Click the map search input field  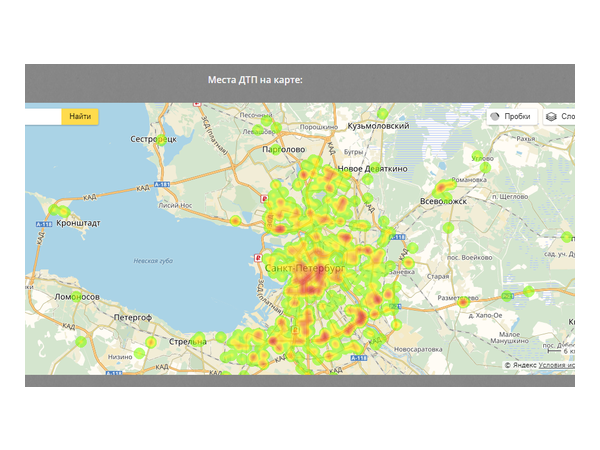coord(43,116)
